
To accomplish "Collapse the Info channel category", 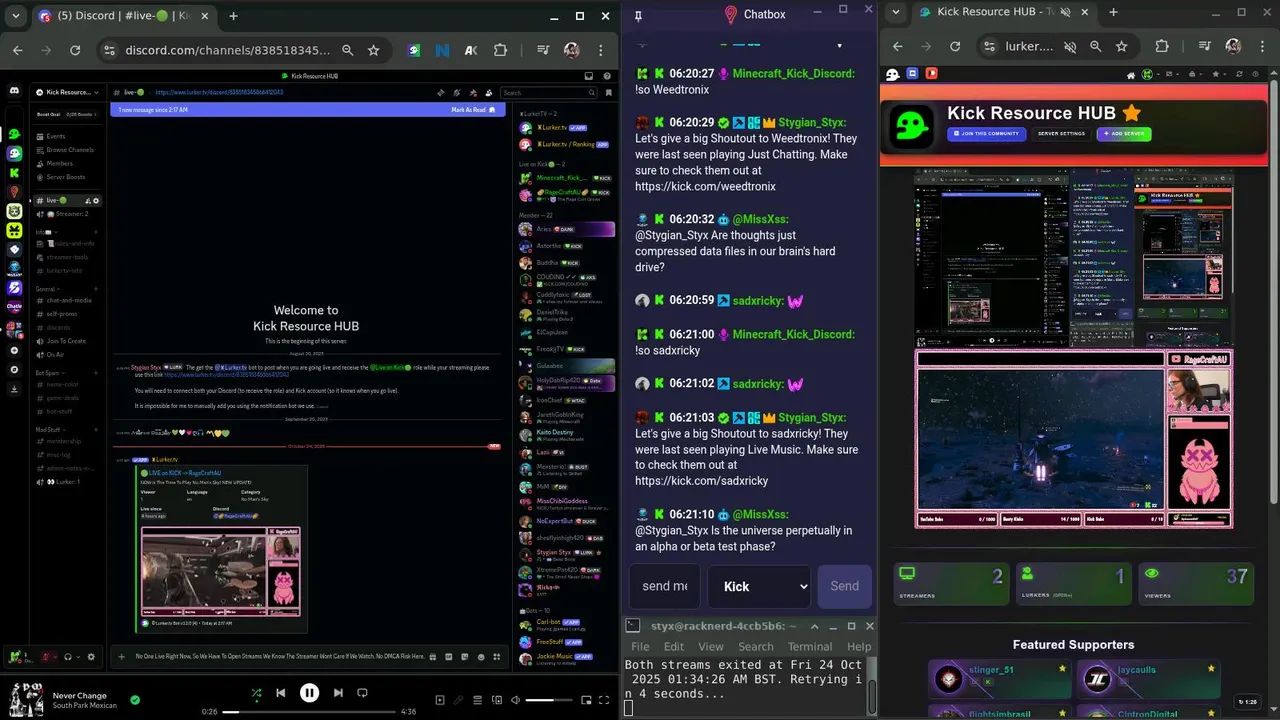I will click(46, 232).
